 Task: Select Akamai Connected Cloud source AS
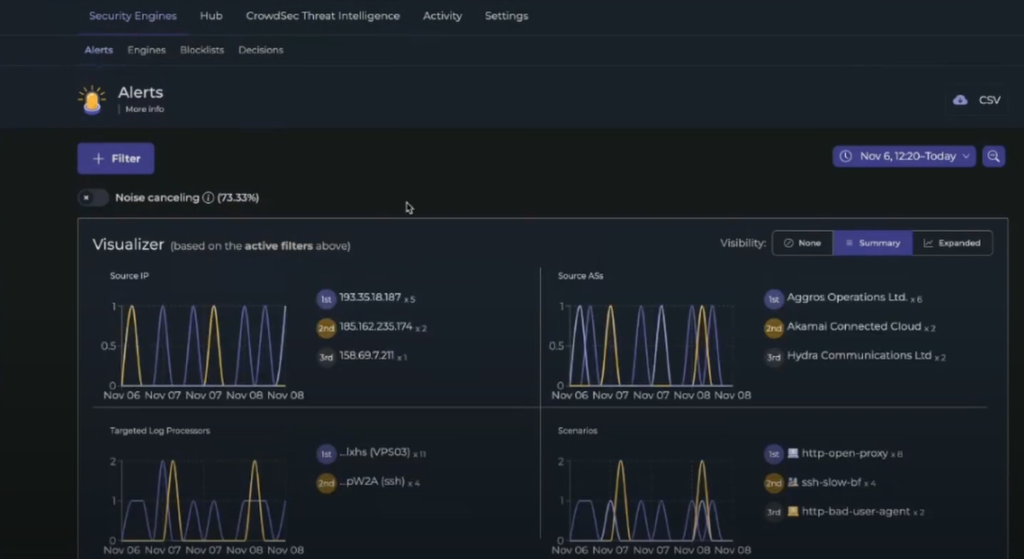(854, 327)
